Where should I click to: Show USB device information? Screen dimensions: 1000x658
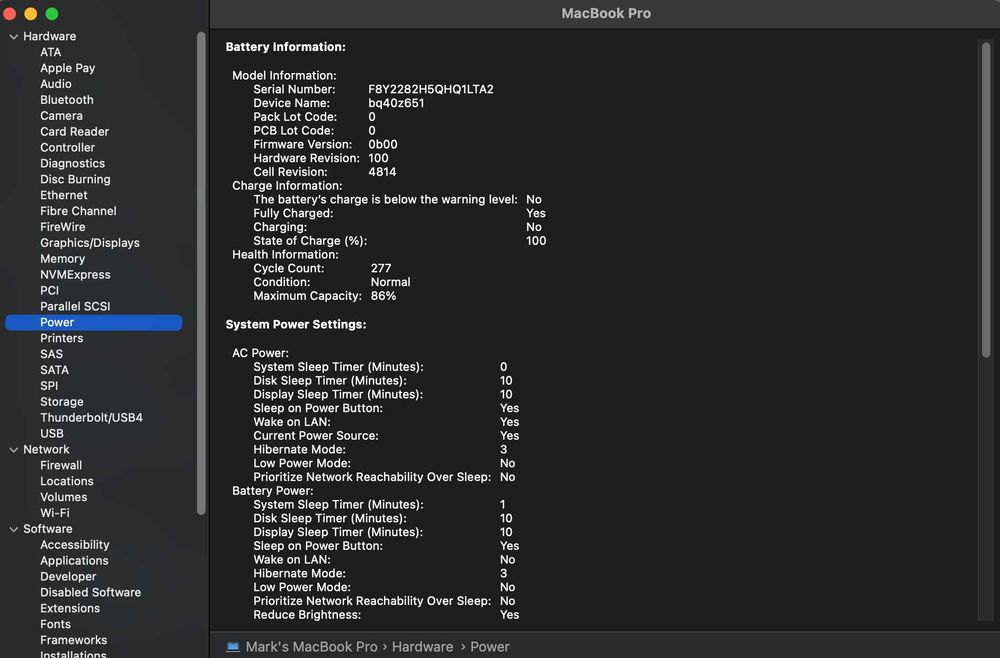click(52, 434)
